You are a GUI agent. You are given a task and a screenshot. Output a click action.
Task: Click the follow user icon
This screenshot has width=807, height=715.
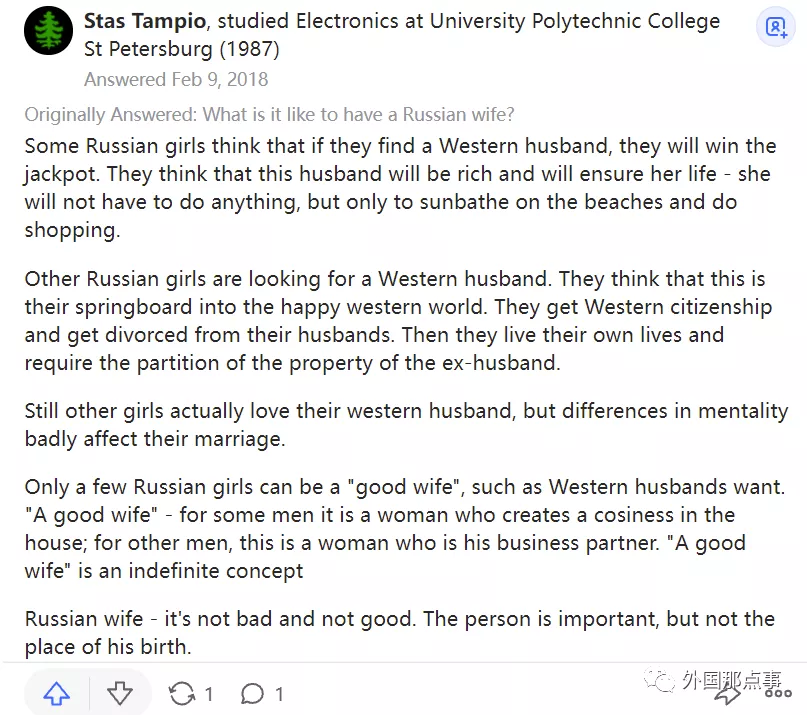tap(776, 28)
